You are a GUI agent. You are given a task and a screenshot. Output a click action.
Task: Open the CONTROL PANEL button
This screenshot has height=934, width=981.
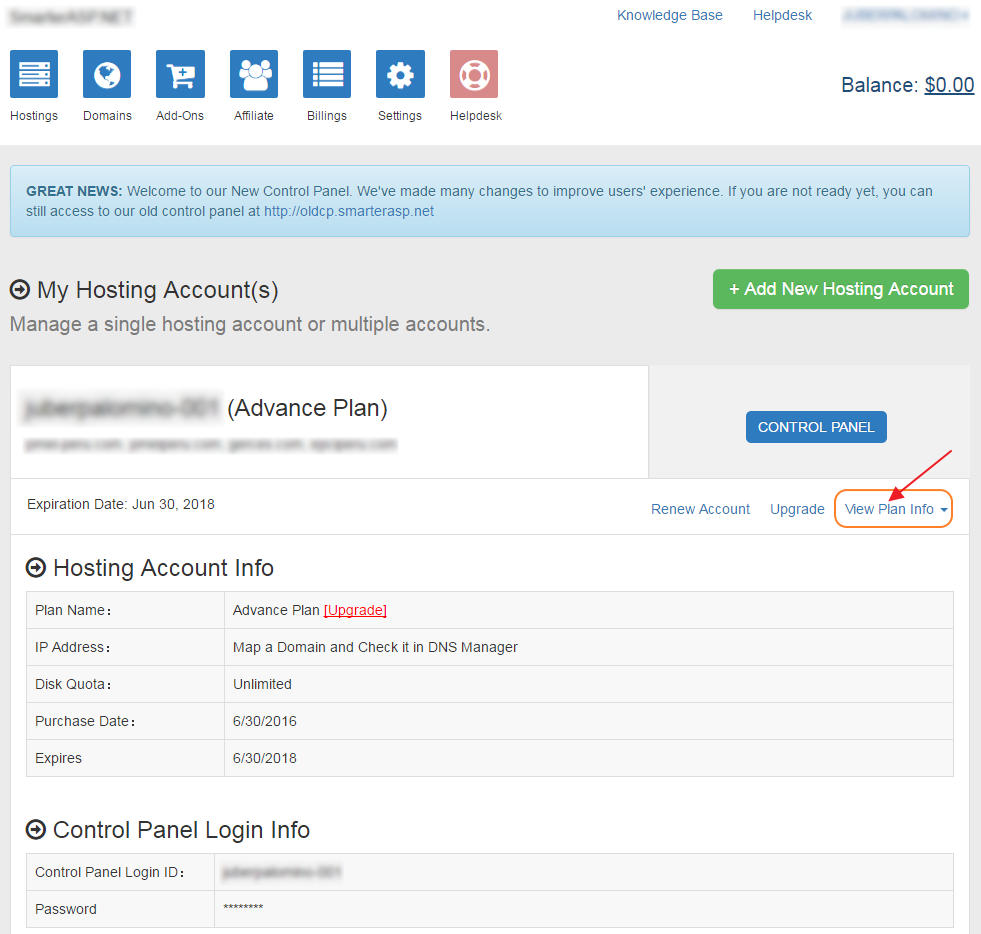[x=816, y=426]
